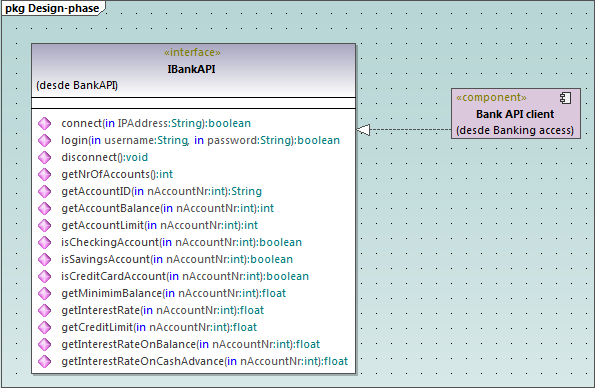Select the «component» stereotype label

pos(491,98)
